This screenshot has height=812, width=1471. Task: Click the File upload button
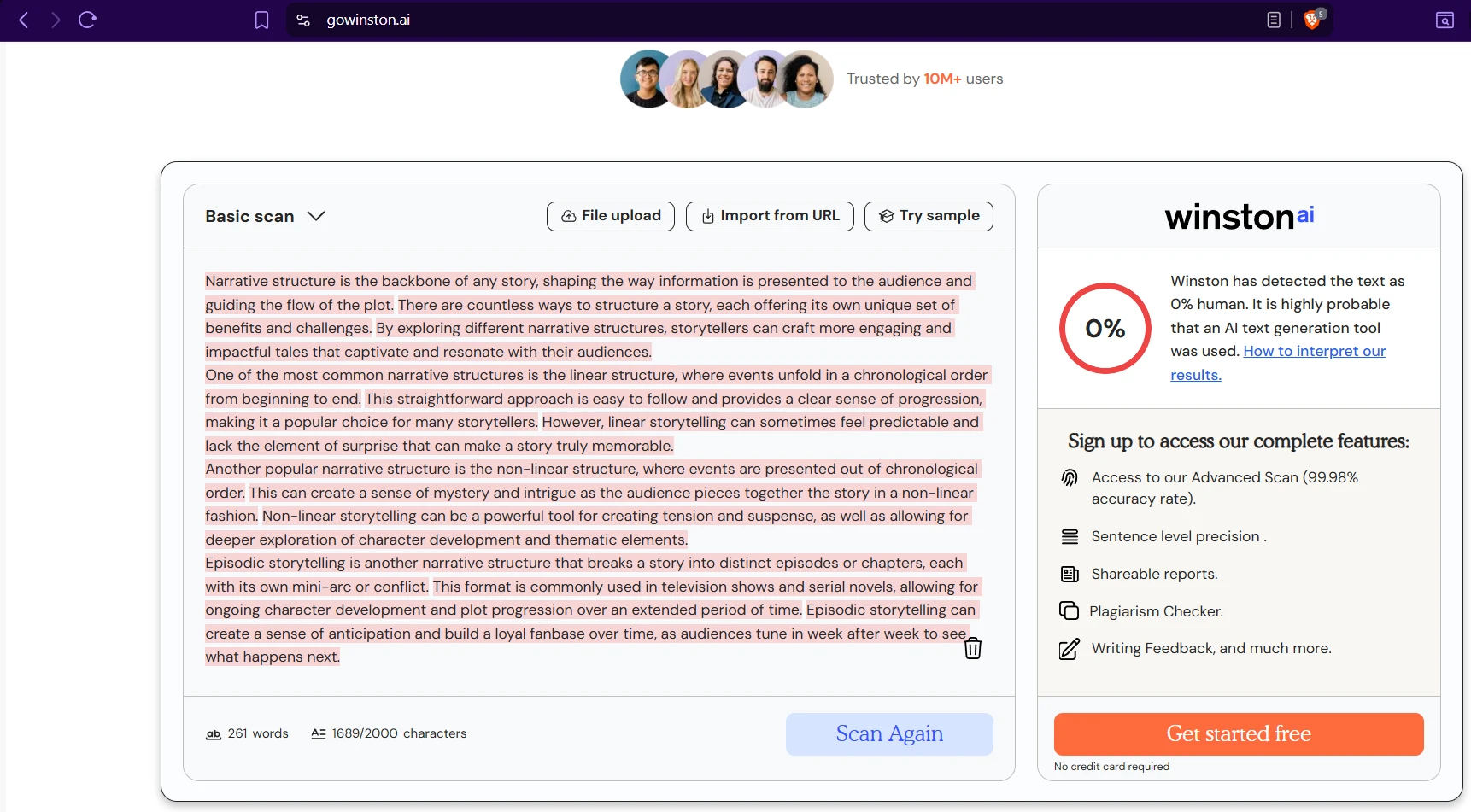(x=610, y=216)
